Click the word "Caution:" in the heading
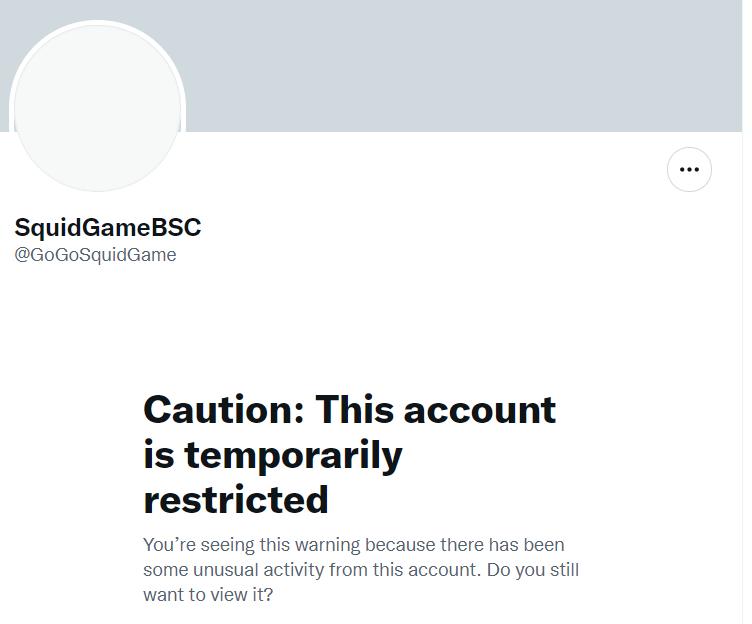752x624 pixels. 223,410
